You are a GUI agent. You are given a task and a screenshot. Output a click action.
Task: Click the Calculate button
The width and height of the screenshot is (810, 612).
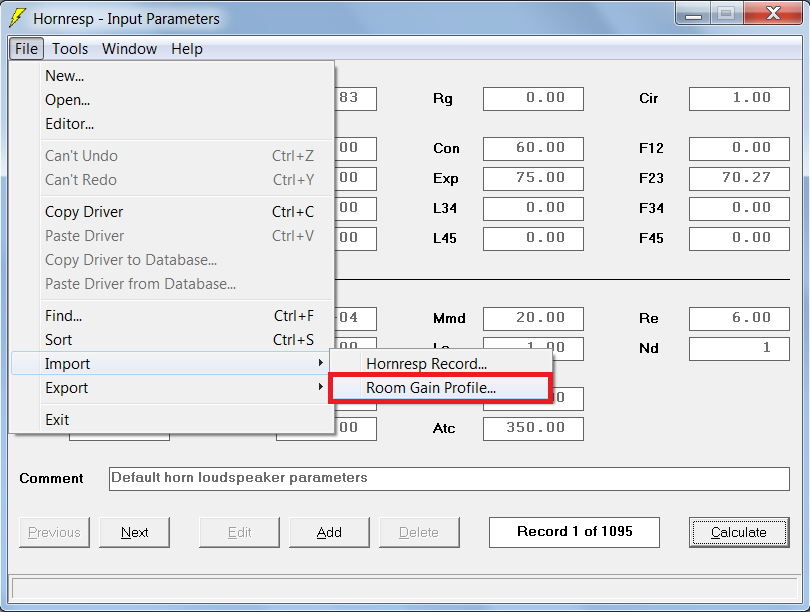(739, 532)
